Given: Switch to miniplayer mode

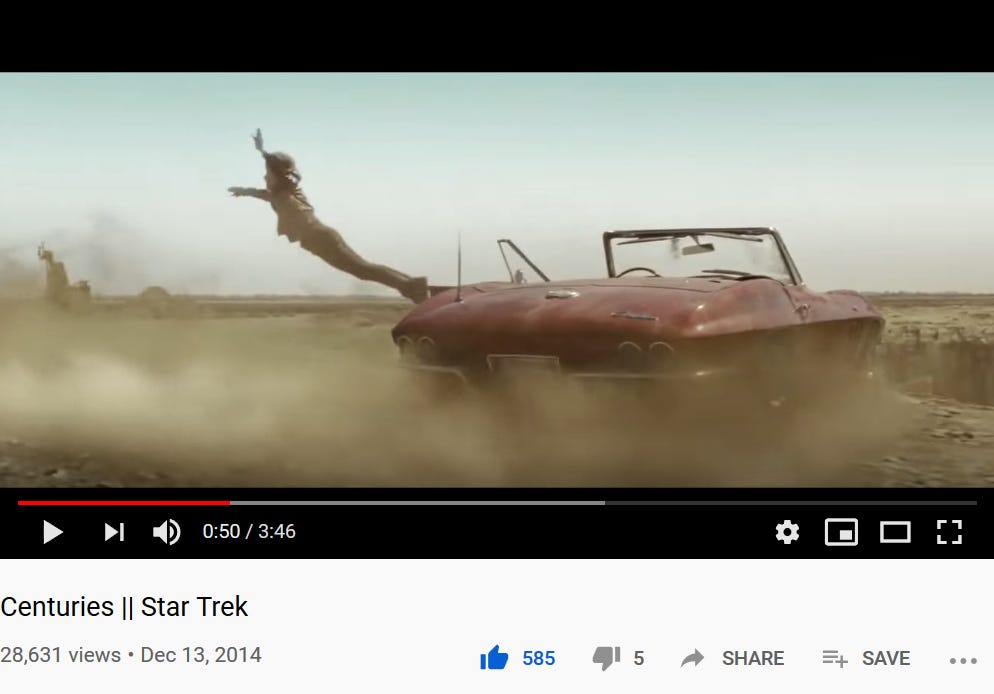Looking at the screenshot, I should [841, 532].
